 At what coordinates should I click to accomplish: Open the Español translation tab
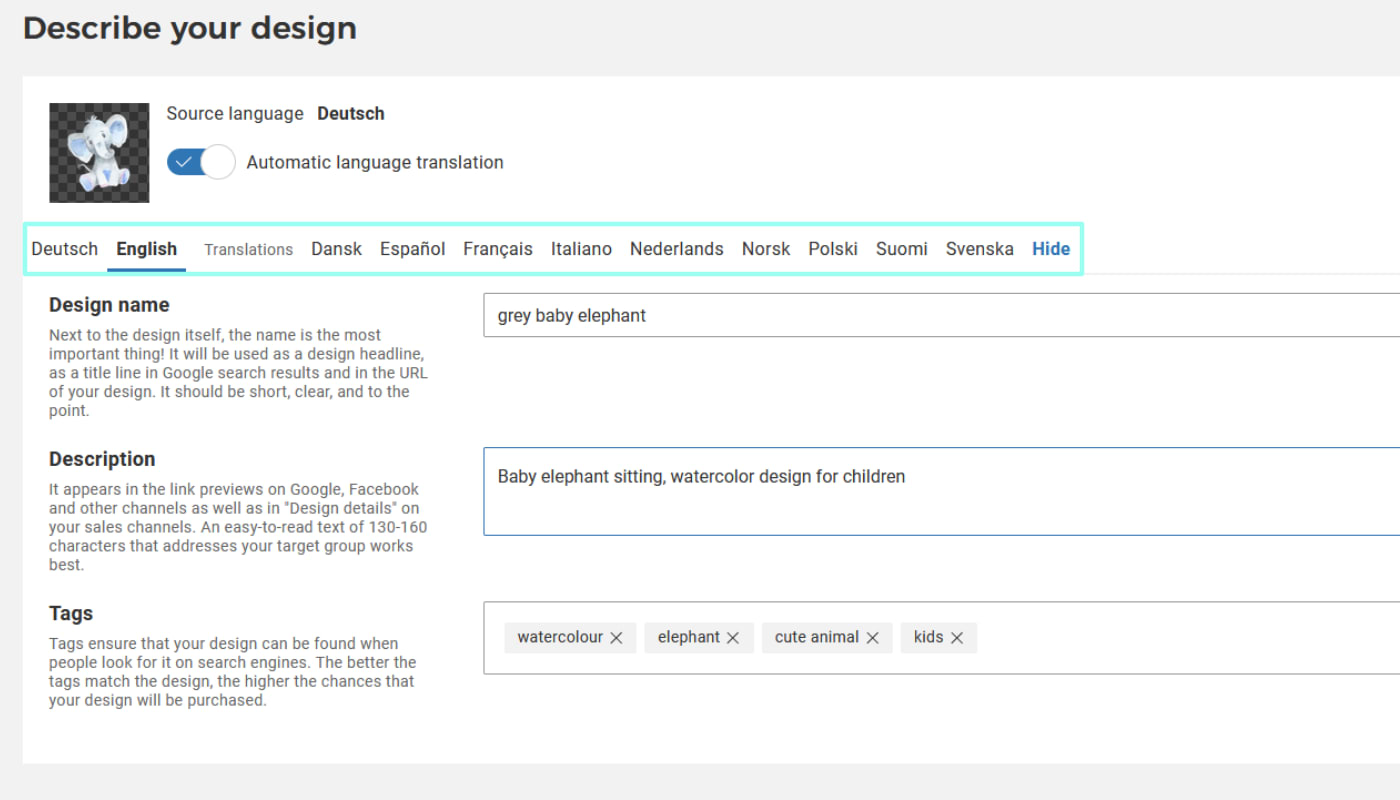coord(412,249)
